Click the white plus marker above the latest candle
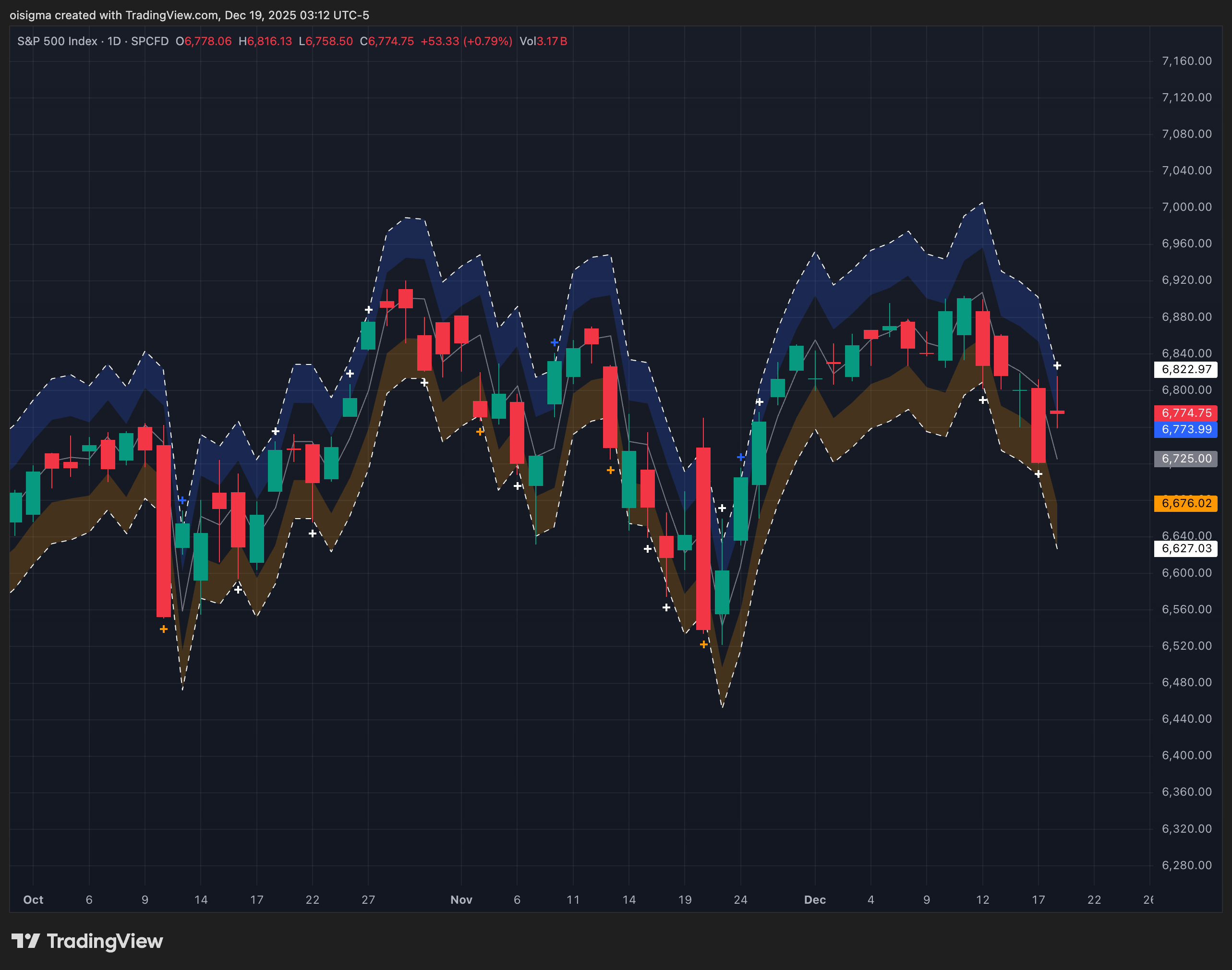Image resolution: width=1232 pixels, height=970 pixels. (x=1057, y=366)
